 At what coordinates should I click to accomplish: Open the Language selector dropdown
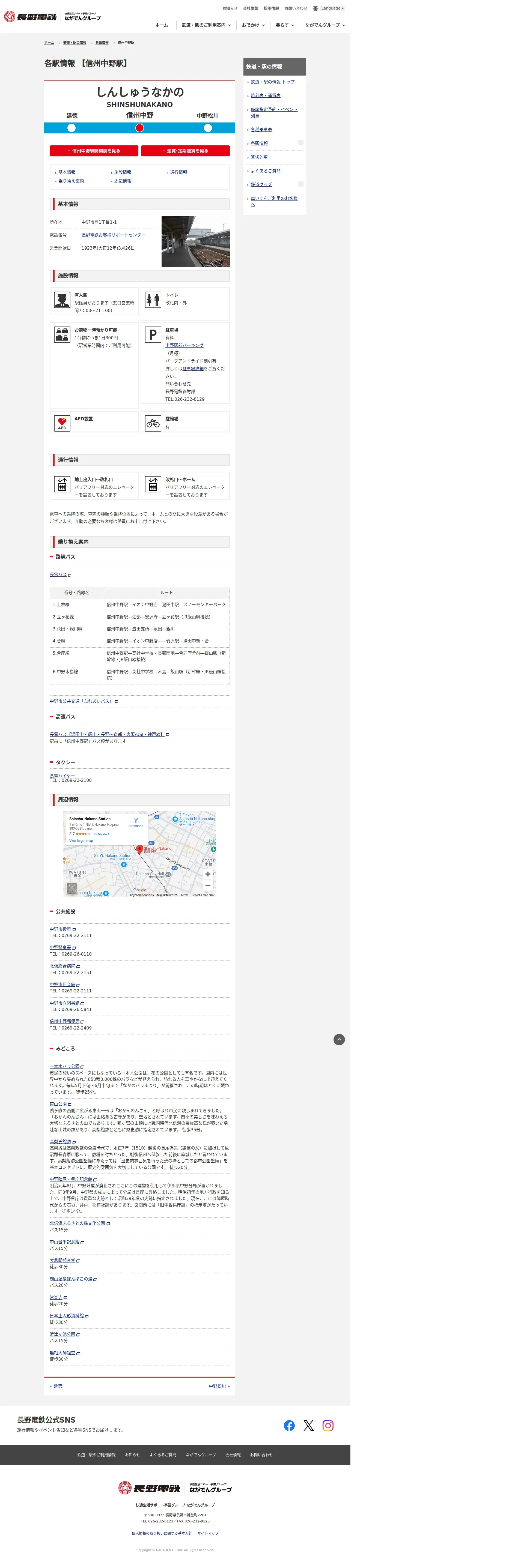(332, 8)
